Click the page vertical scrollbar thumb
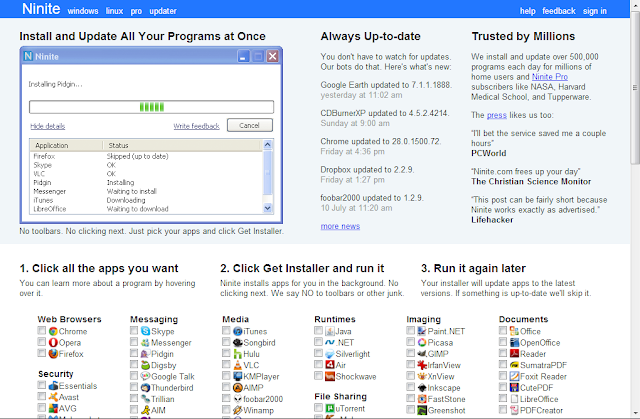640x419 pixels. point(635,87)
